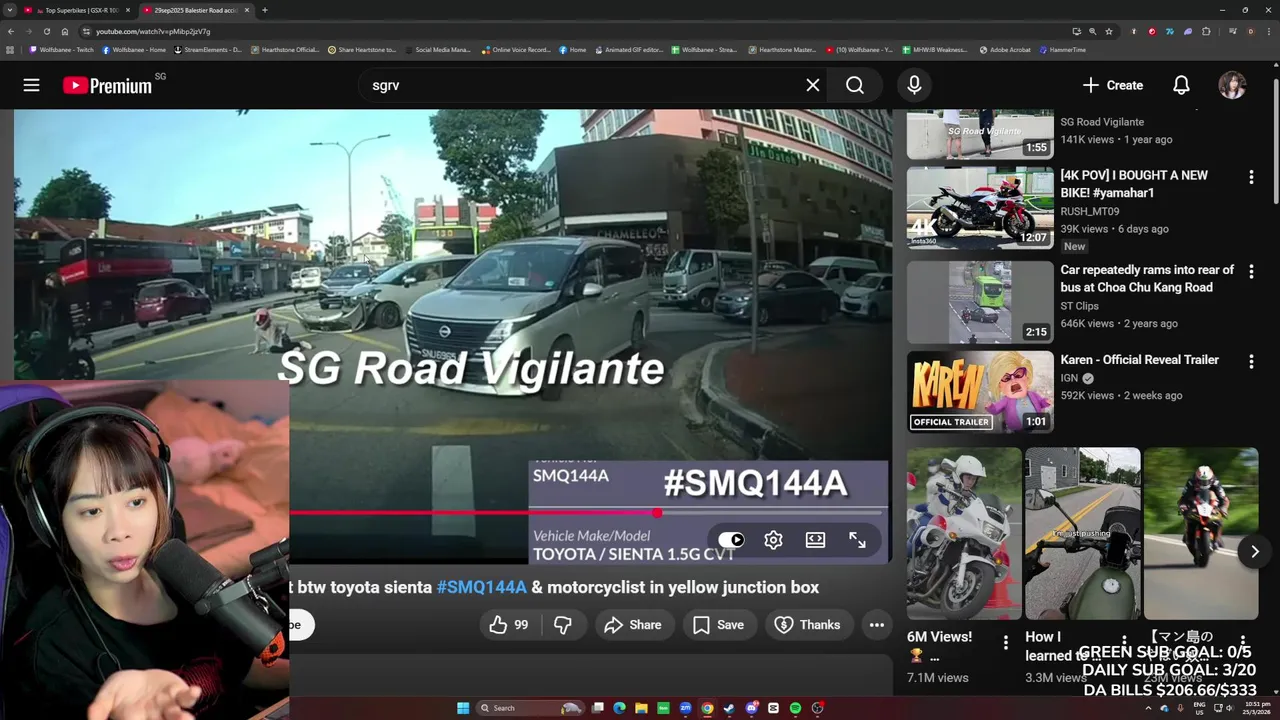1280x720 pixels.
Task: Open Spotify from the taskbar
Action: click(x=795, y=708)
